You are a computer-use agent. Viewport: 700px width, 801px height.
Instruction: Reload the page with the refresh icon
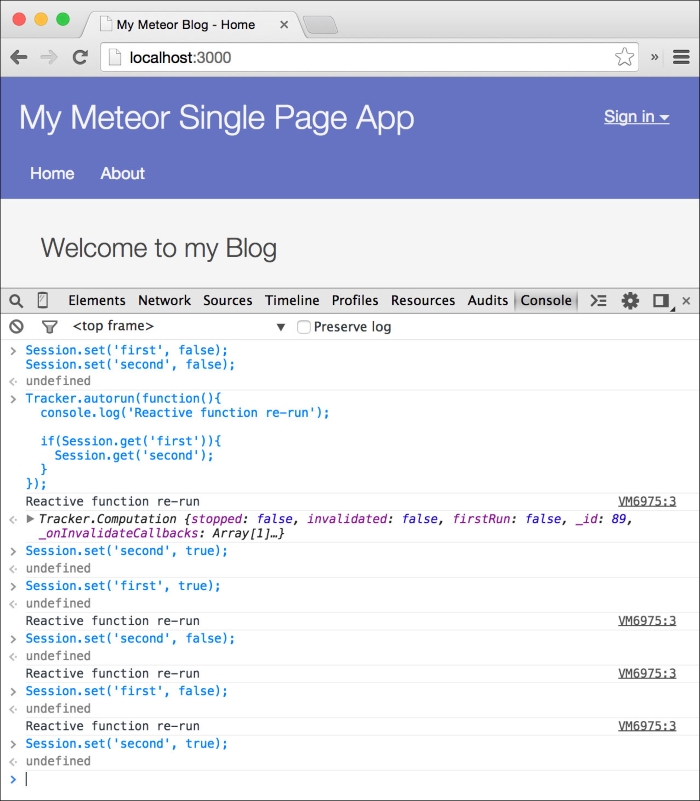(x=80, y=57)
